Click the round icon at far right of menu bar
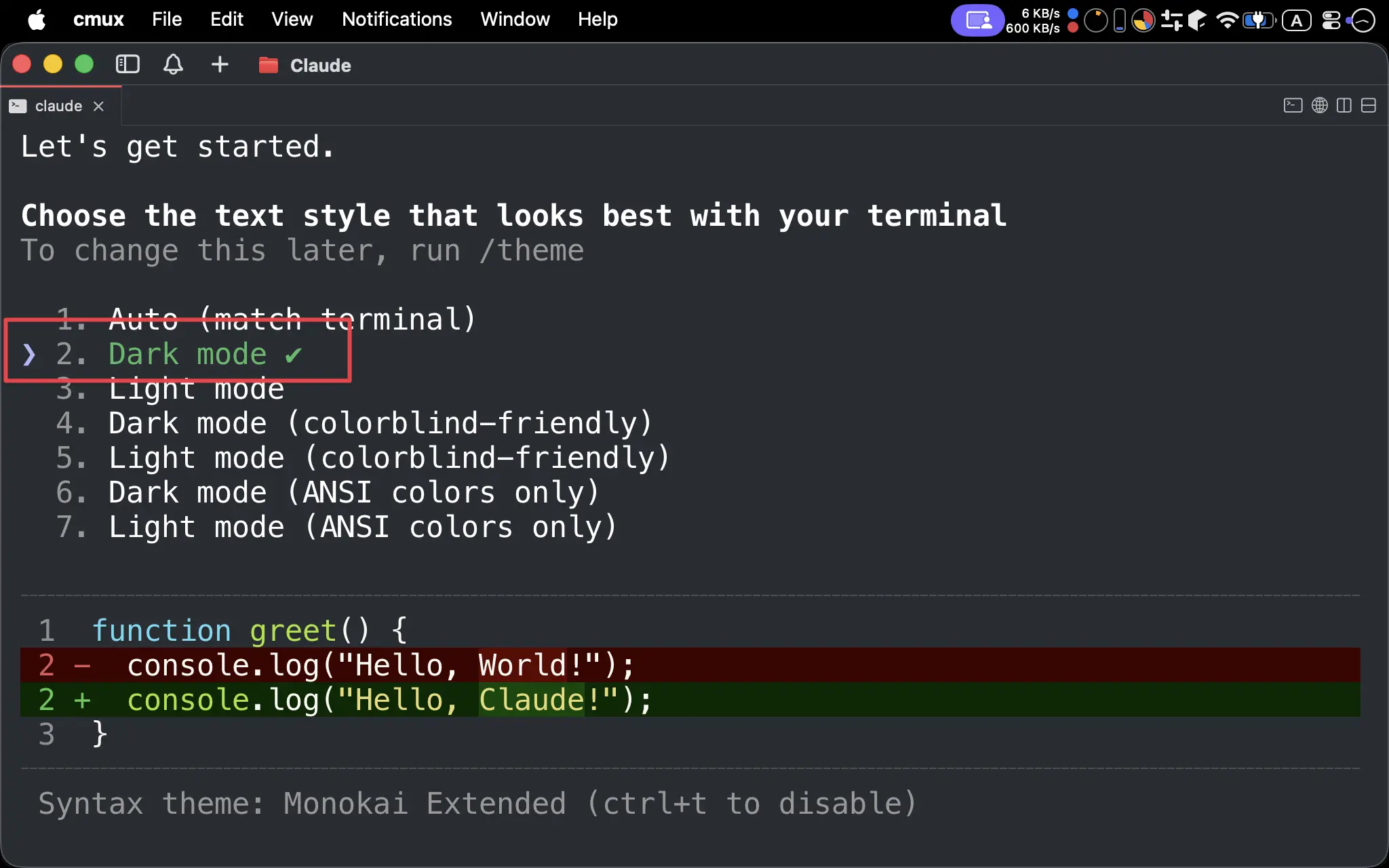This screenshot has width=1389, height=868. coord(1362,20)
